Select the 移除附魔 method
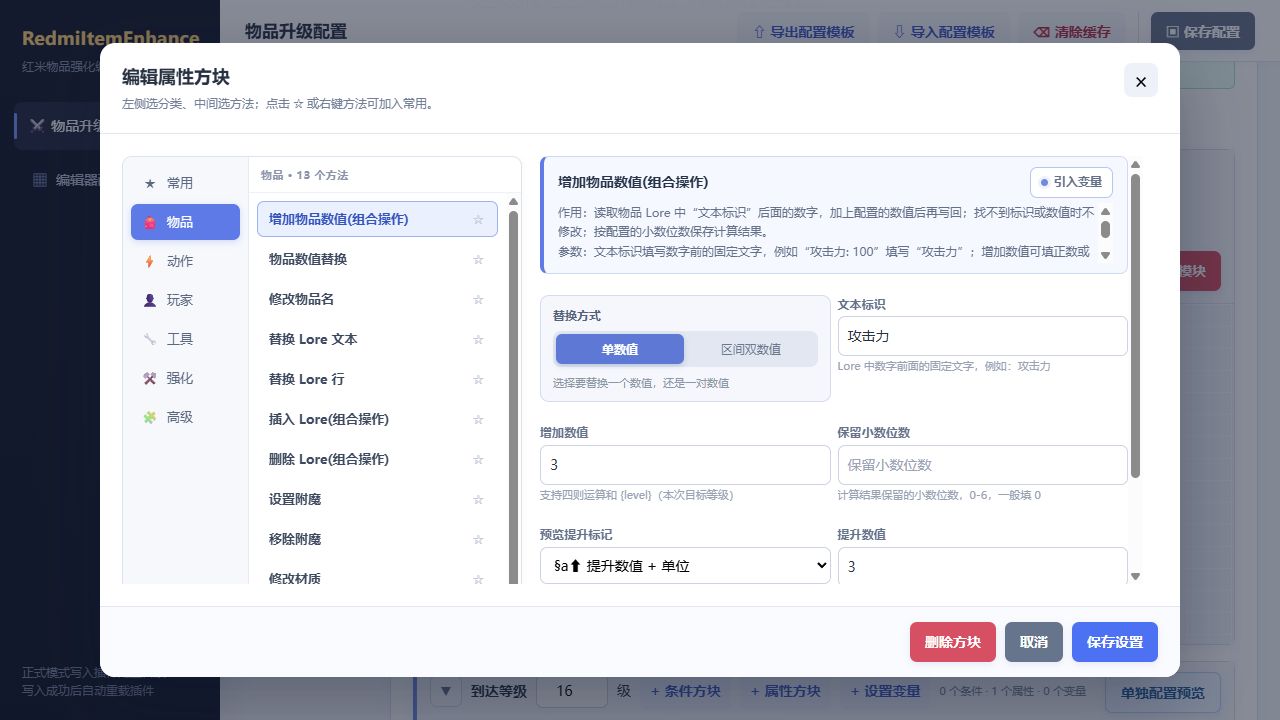This screenshot has height=720, width=1280. pos(377,539)
